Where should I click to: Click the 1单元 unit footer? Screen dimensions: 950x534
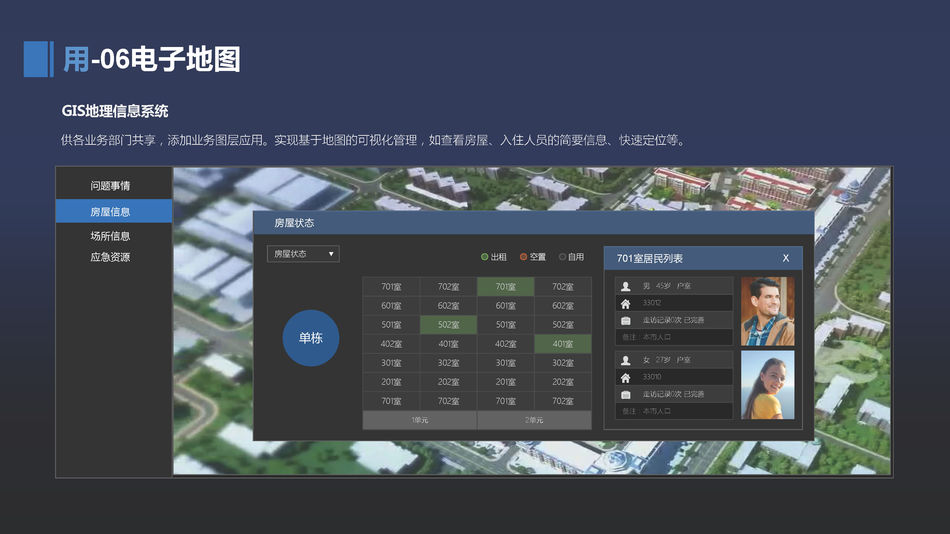click(x=420, y=420)
